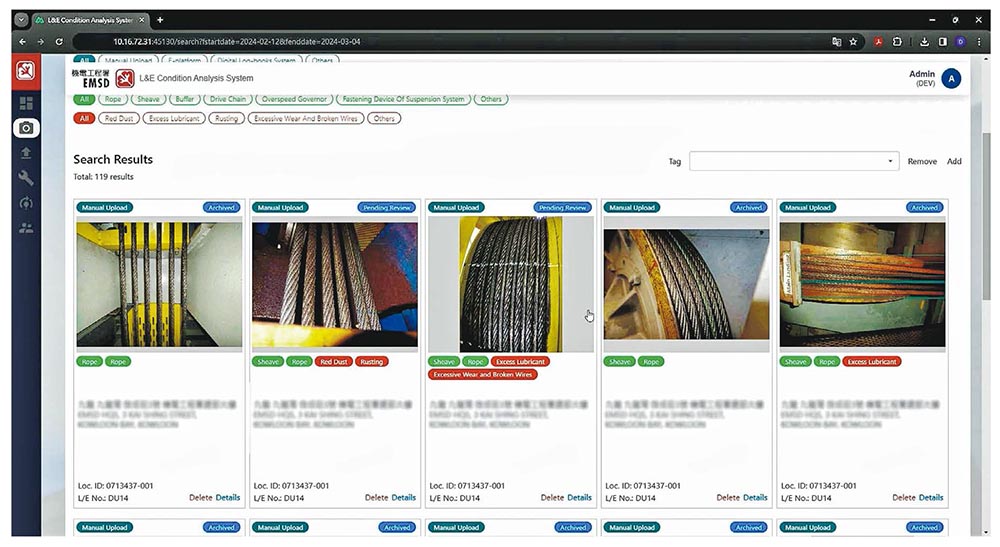Select green All component filter
1000x547 pixels.
84,99
